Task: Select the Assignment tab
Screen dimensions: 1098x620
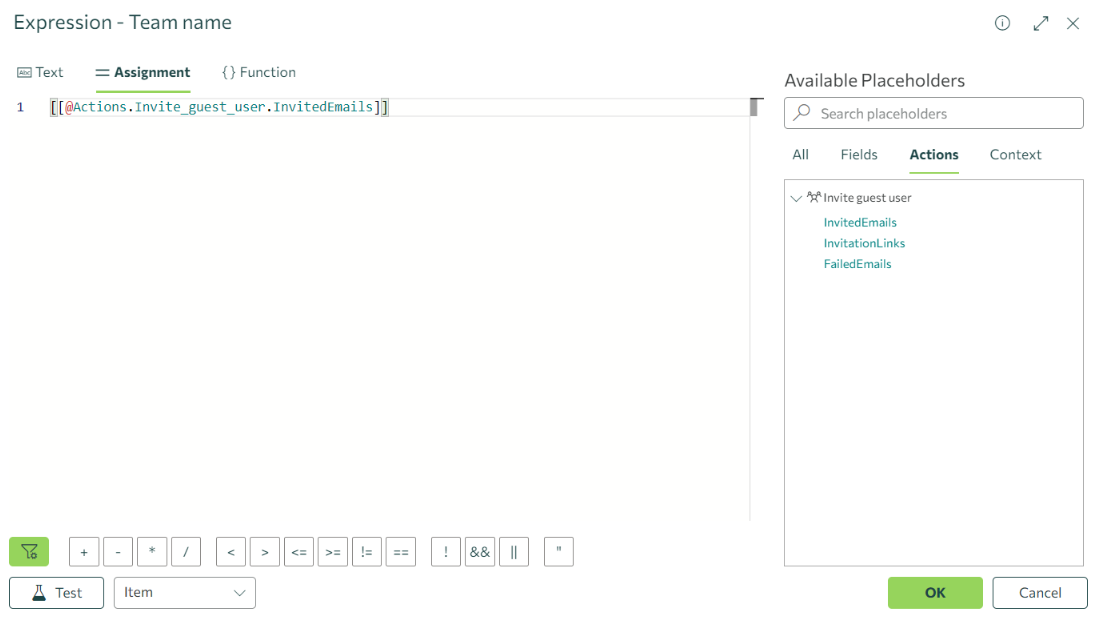Action: click(143, 72)
